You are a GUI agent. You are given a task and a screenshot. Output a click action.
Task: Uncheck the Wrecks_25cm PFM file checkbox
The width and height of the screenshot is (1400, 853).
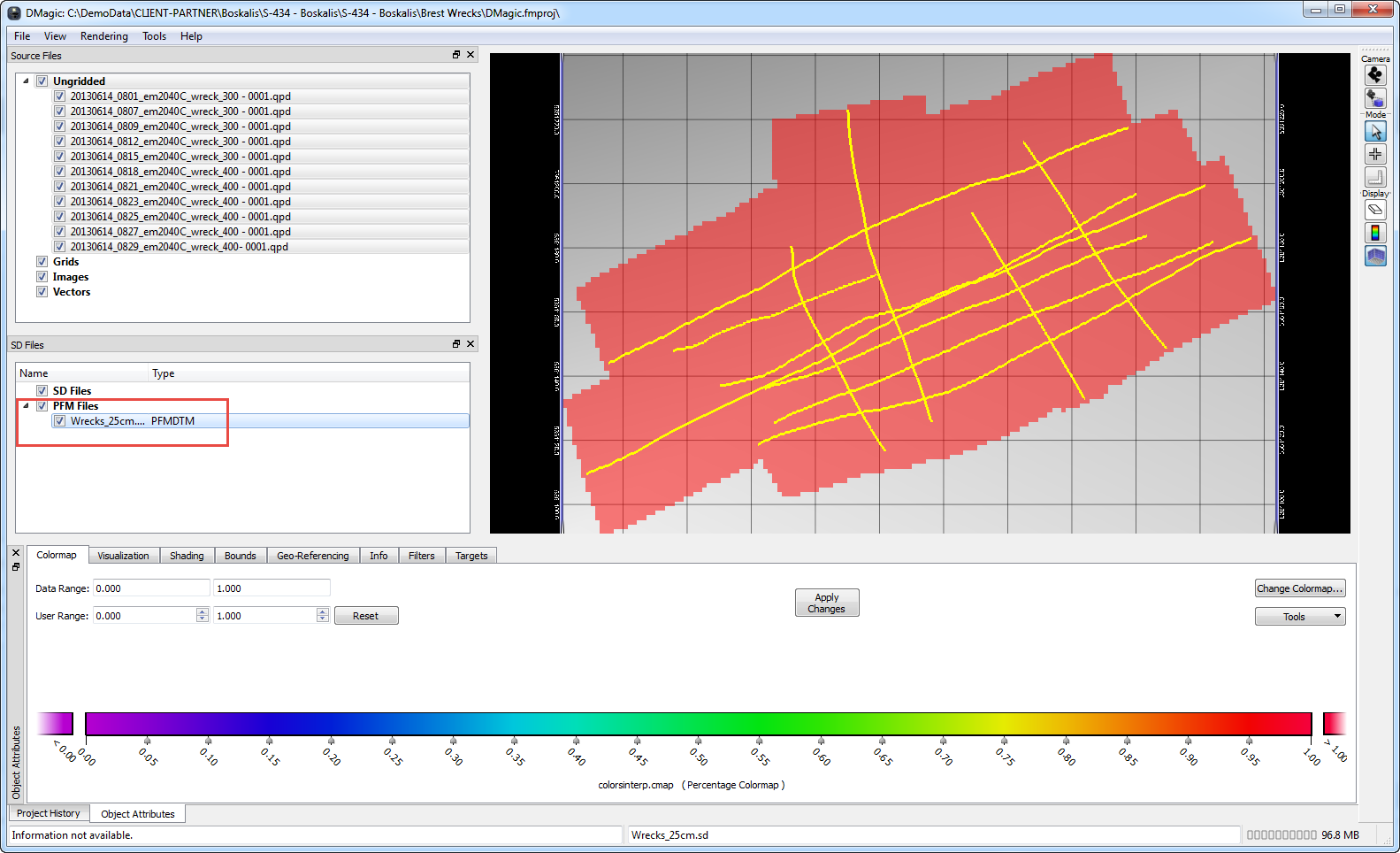tap(59, 421)
